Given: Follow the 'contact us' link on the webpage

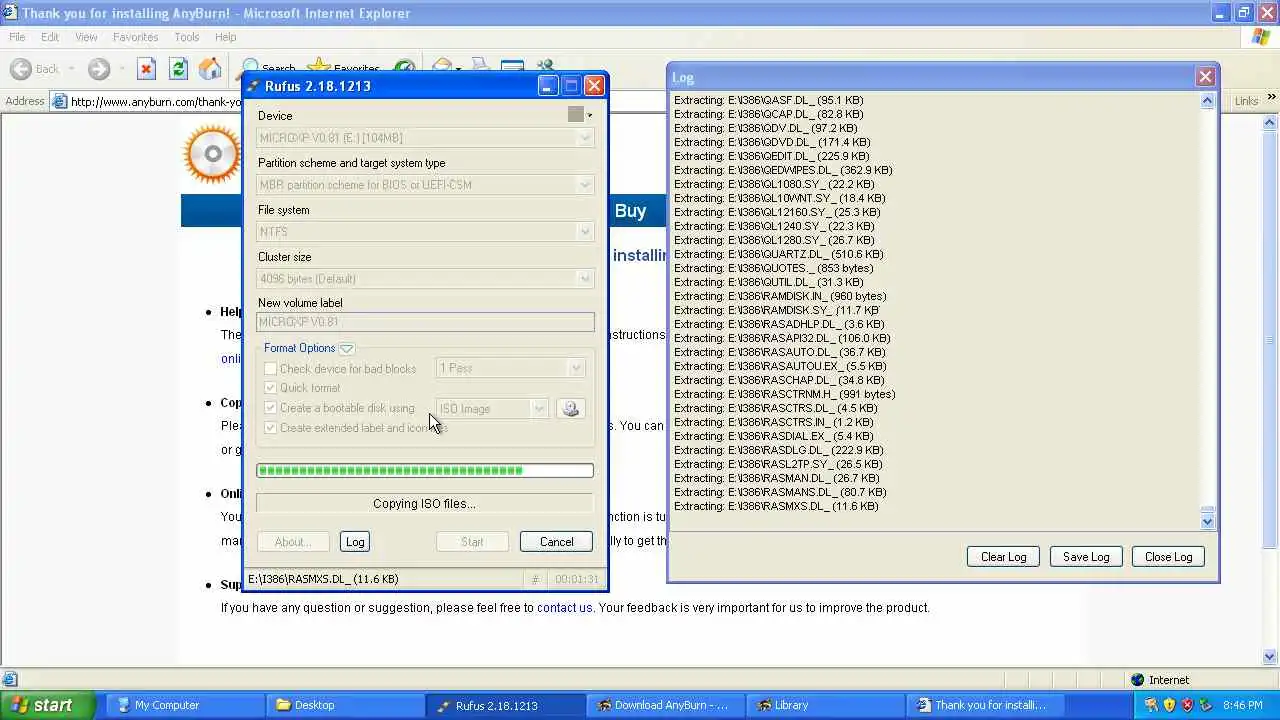Looking at the screenshot, I should (x=565, y=607).
